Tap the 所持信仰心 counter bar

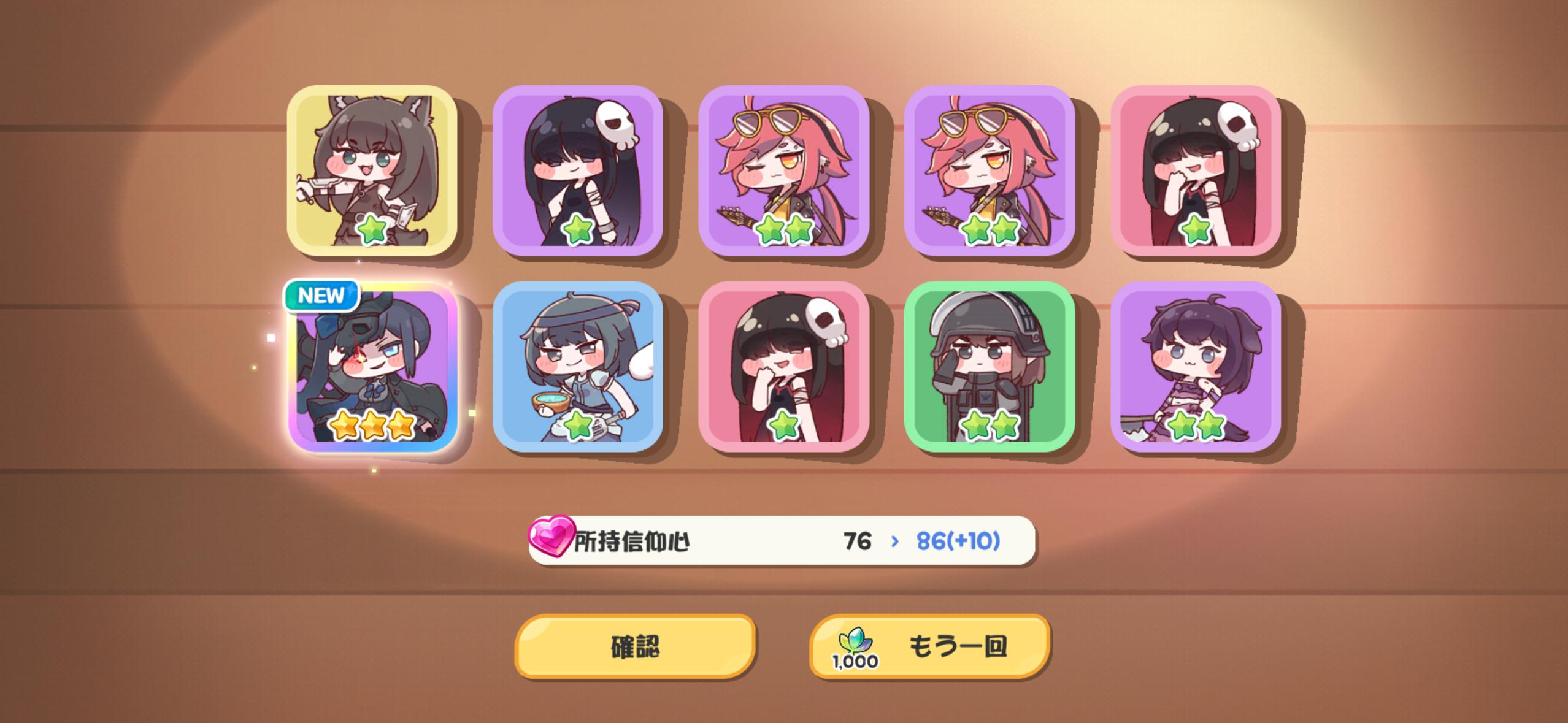(x=782, y=541)
